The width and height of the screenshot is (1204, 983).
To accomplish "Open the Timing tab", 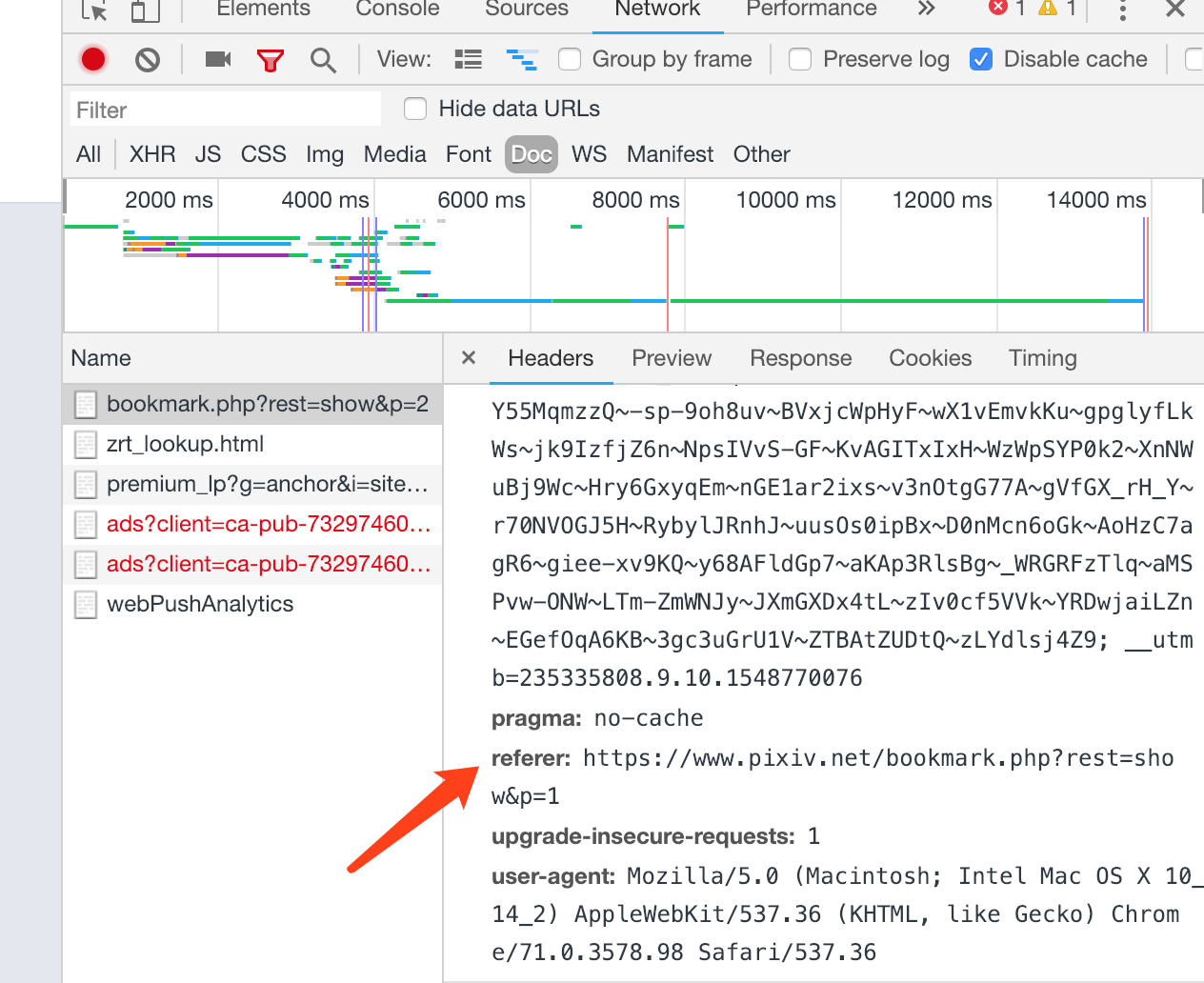I will click(x=1043, y=358).
